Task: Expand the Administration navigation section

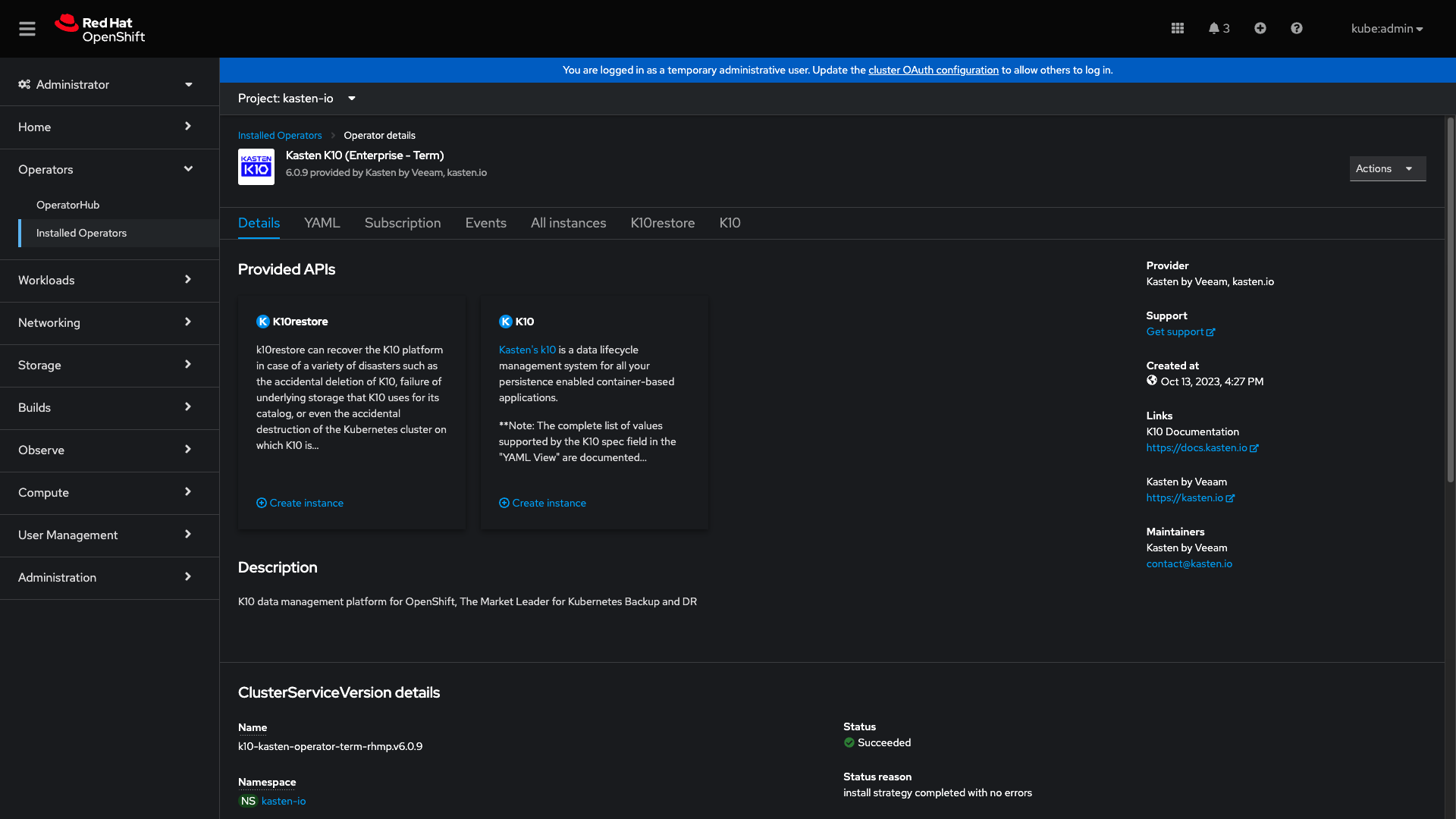Action: click(x=109, y=577)
